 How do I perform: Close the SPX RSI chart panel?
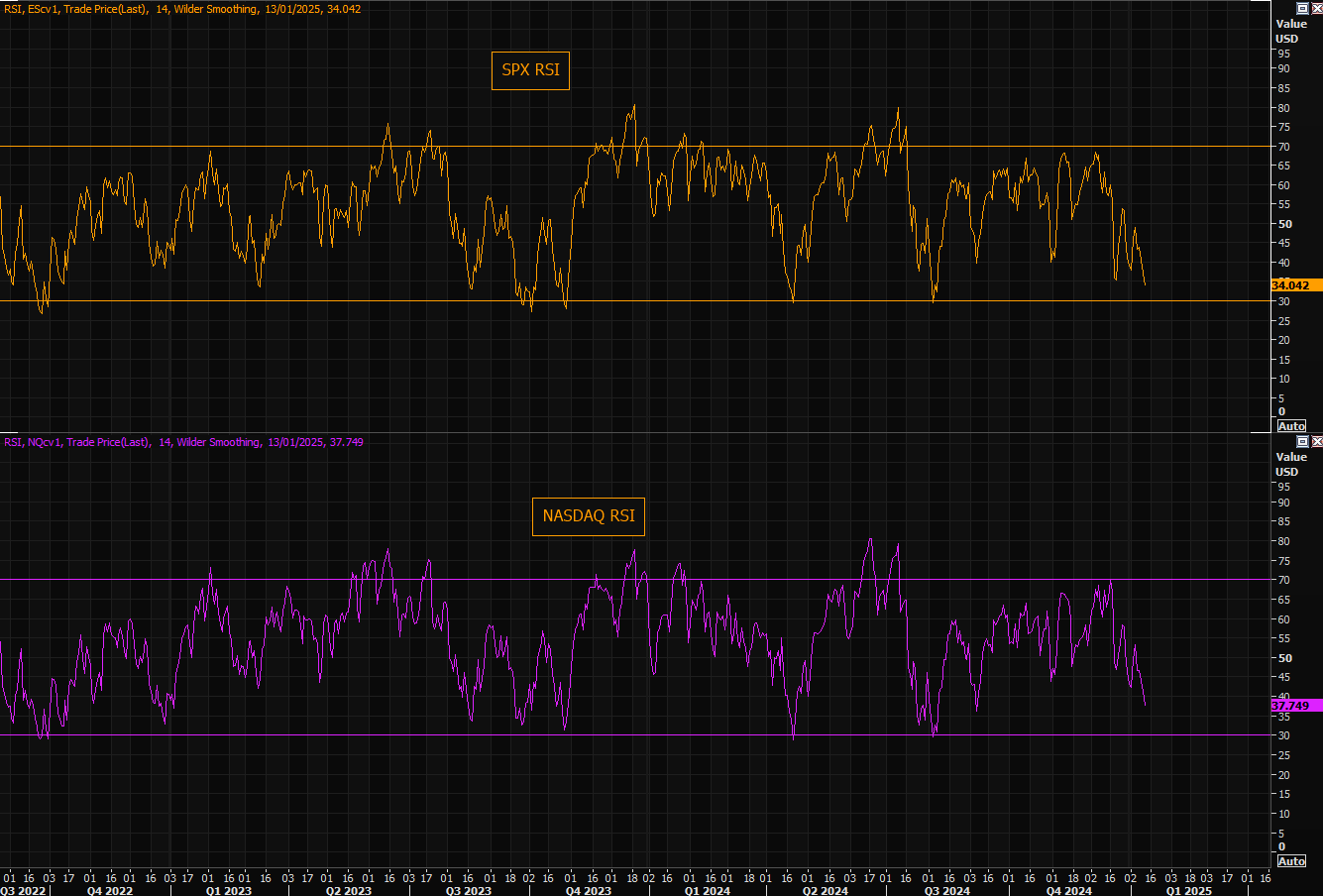pos(1316,7)
